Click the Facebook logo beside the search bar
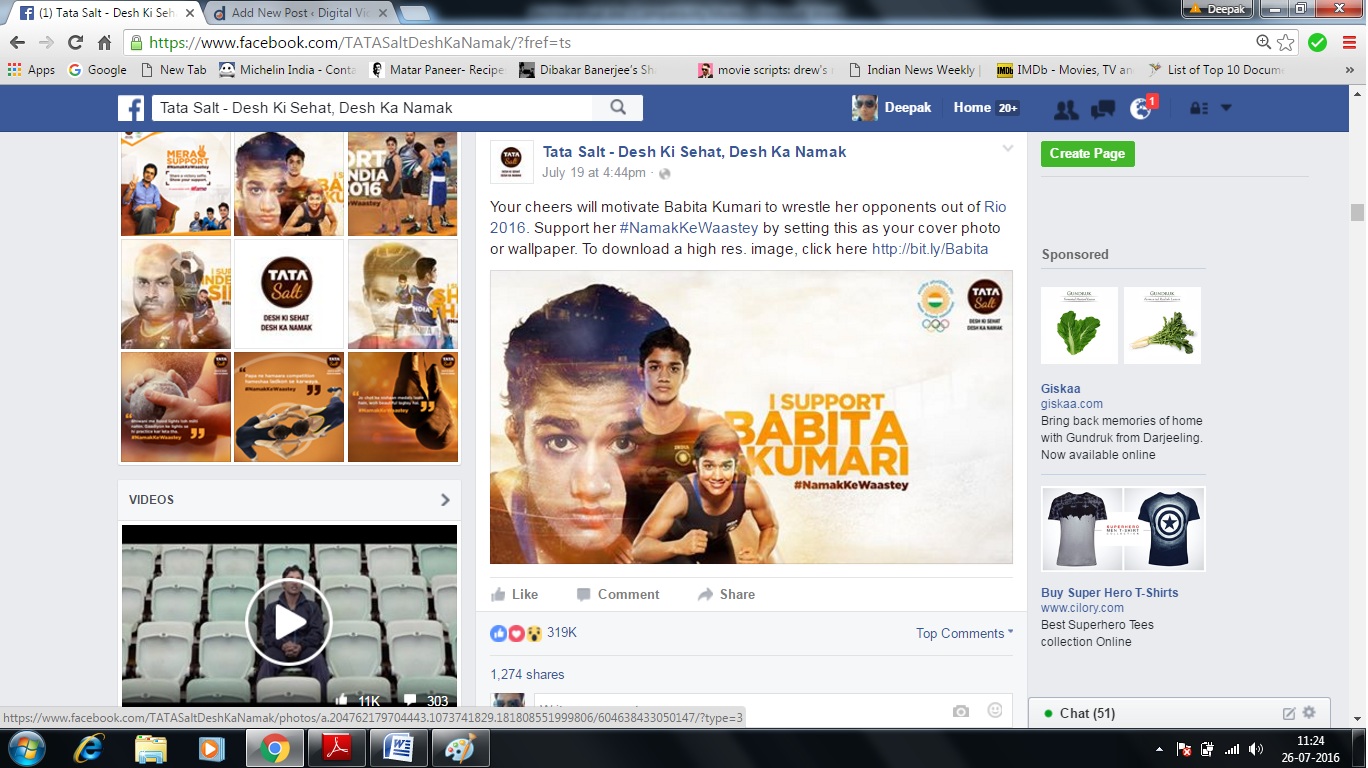Screen dimensions: 1368x768 pos(131,107)
